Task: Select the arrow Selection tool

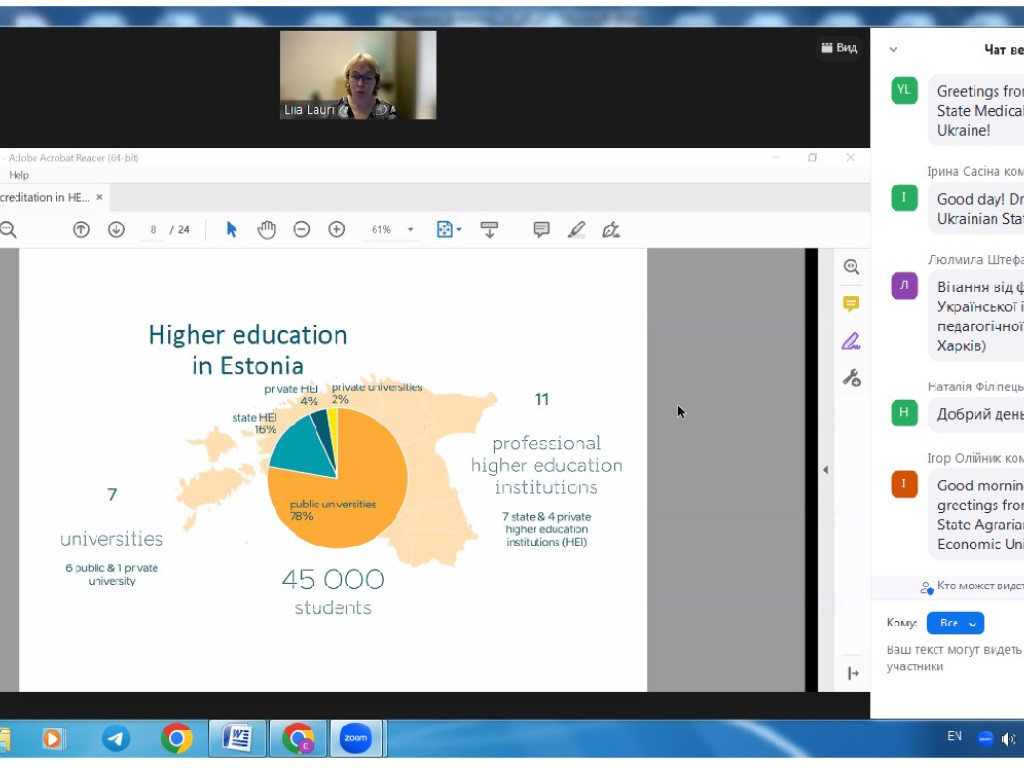Action: pos(231,229)
